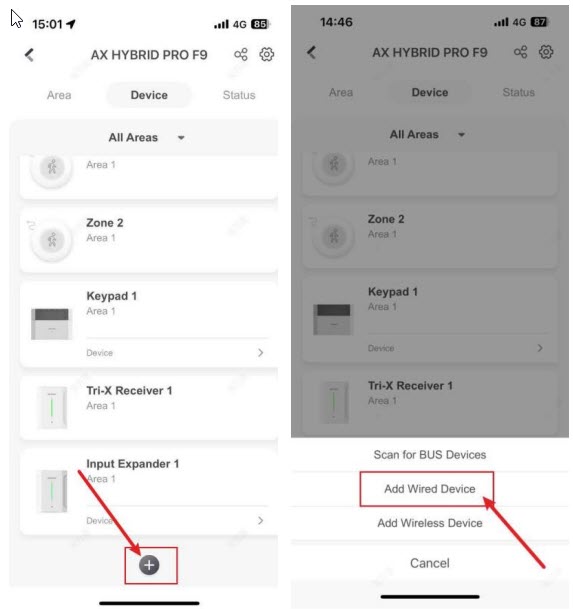Open share icon in left screen header
Viewport: 573px width, 609px height.
(x=241, y=54)
